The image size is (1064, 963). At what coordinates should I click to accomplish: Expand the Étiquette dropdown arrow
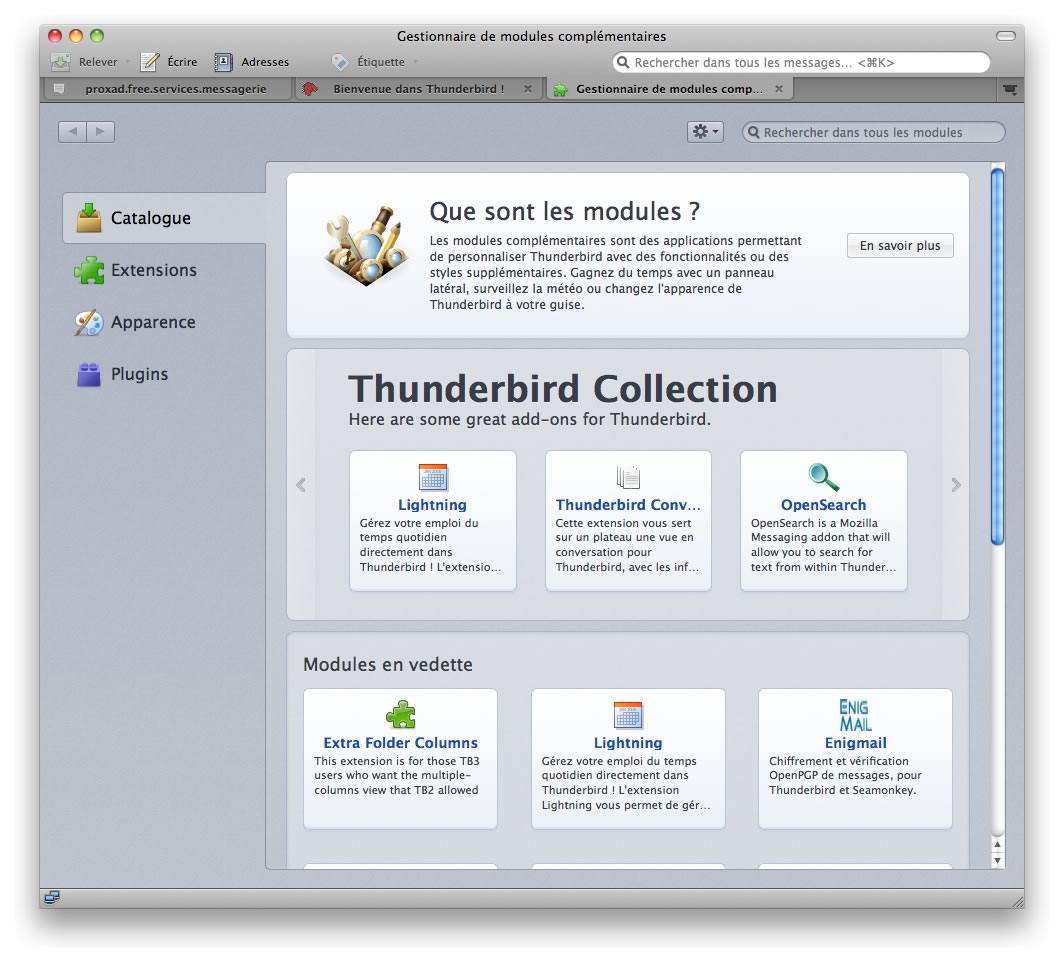pyautogui.click(x=415, y=62)
